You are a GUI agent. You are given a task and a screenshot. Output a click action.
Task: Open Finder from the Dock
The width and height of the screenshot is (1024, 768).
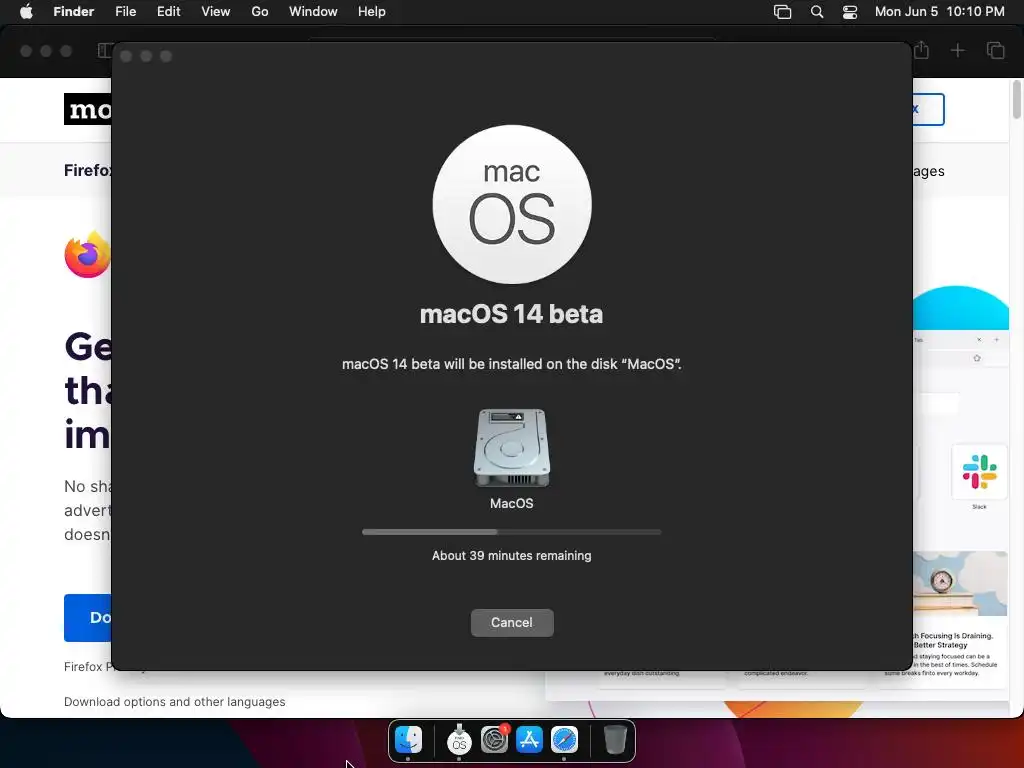coord(409,740)
